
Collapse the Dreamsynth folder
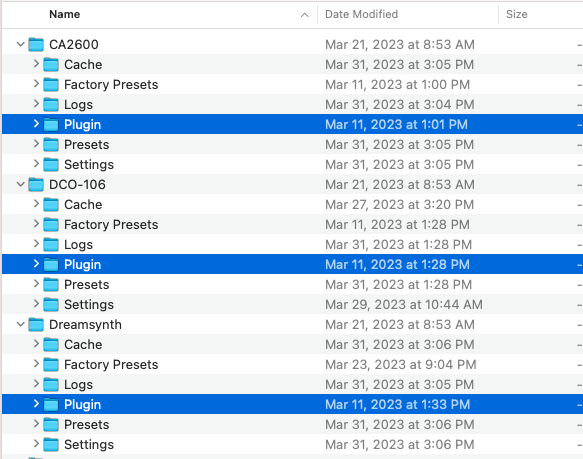click(21, 325)
